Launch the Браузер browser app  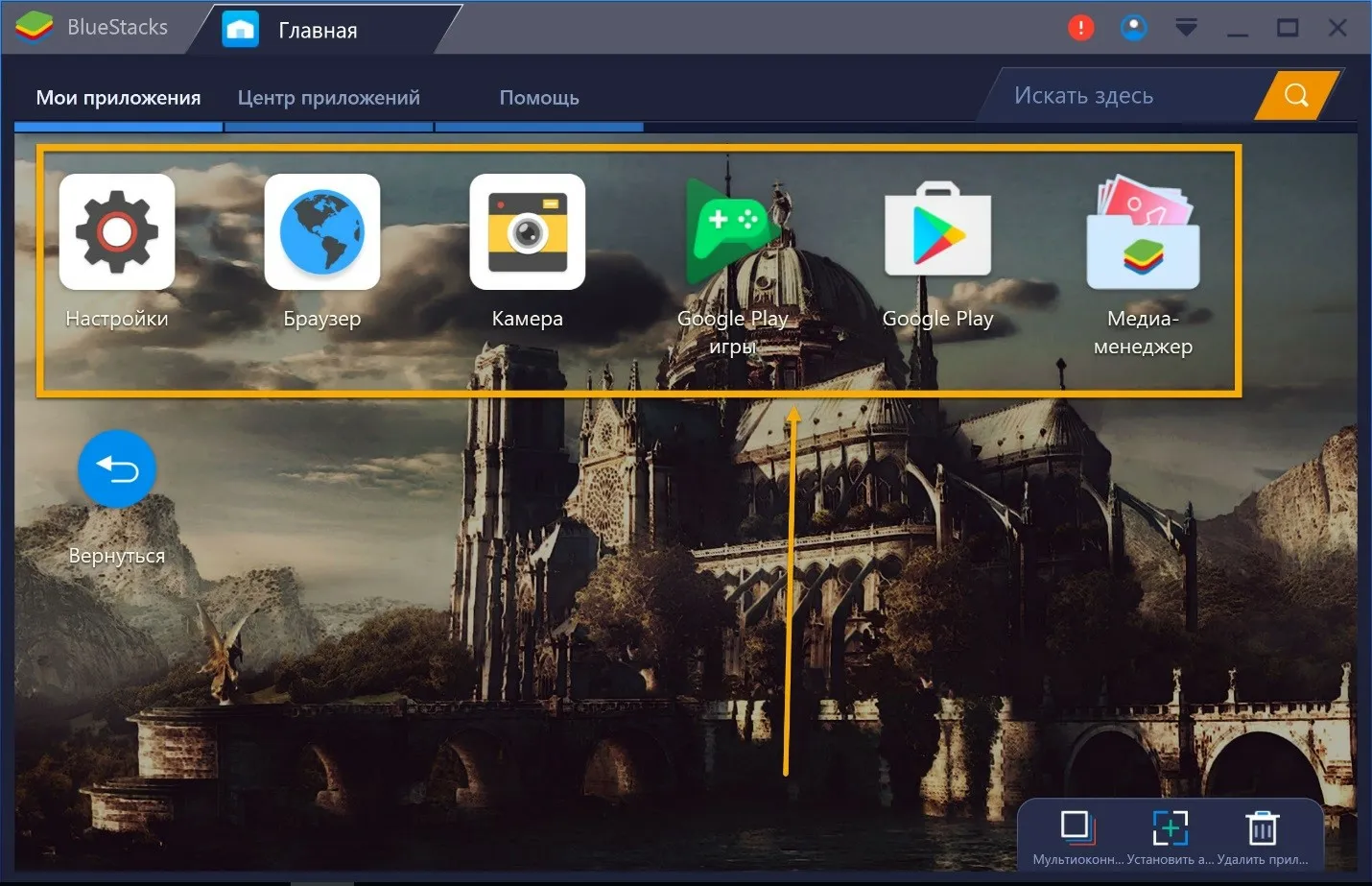coord(322,232)
